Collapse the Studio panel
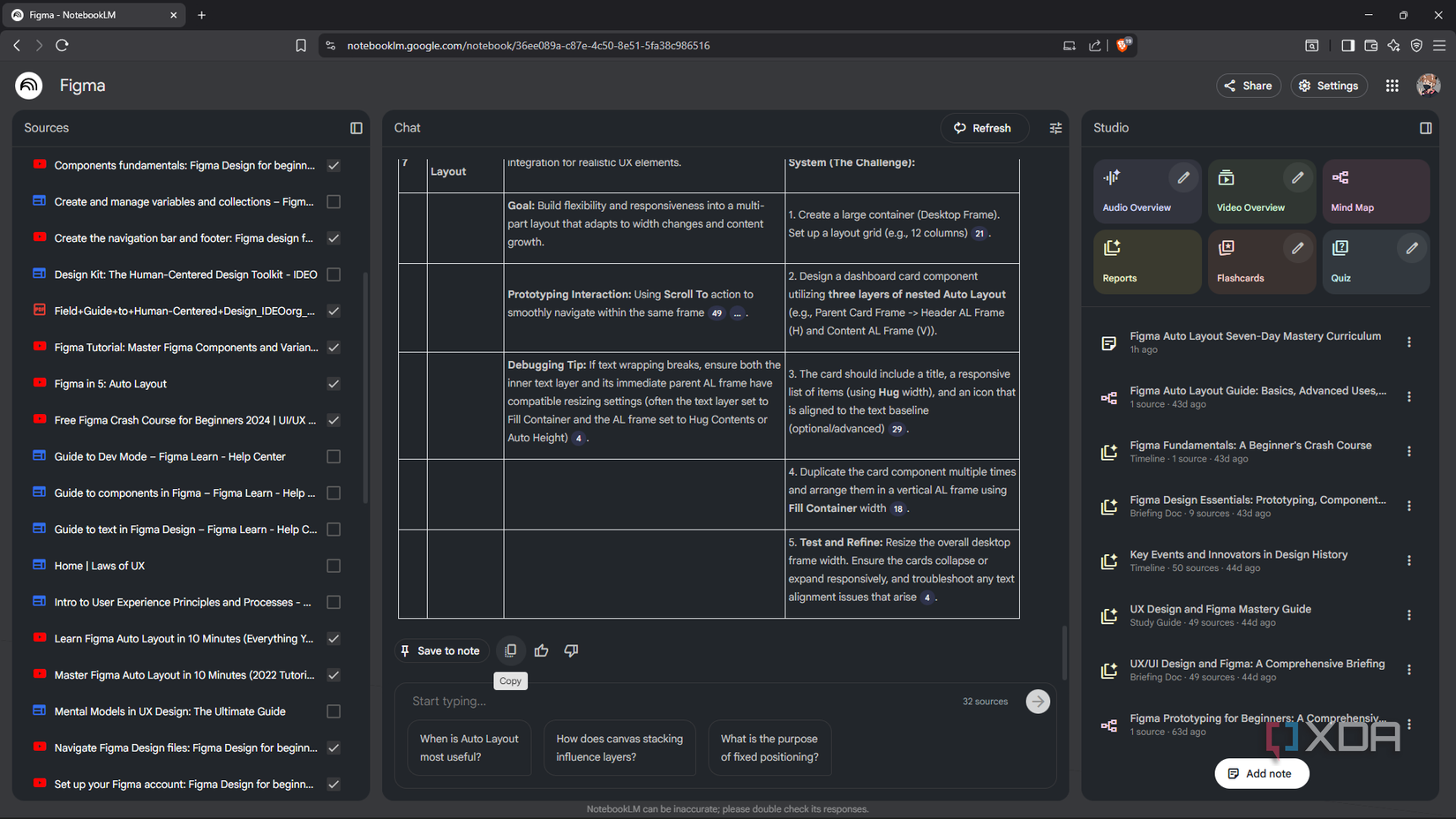The height and width of the screenshot is (819, 1456). coord(1425,128)
